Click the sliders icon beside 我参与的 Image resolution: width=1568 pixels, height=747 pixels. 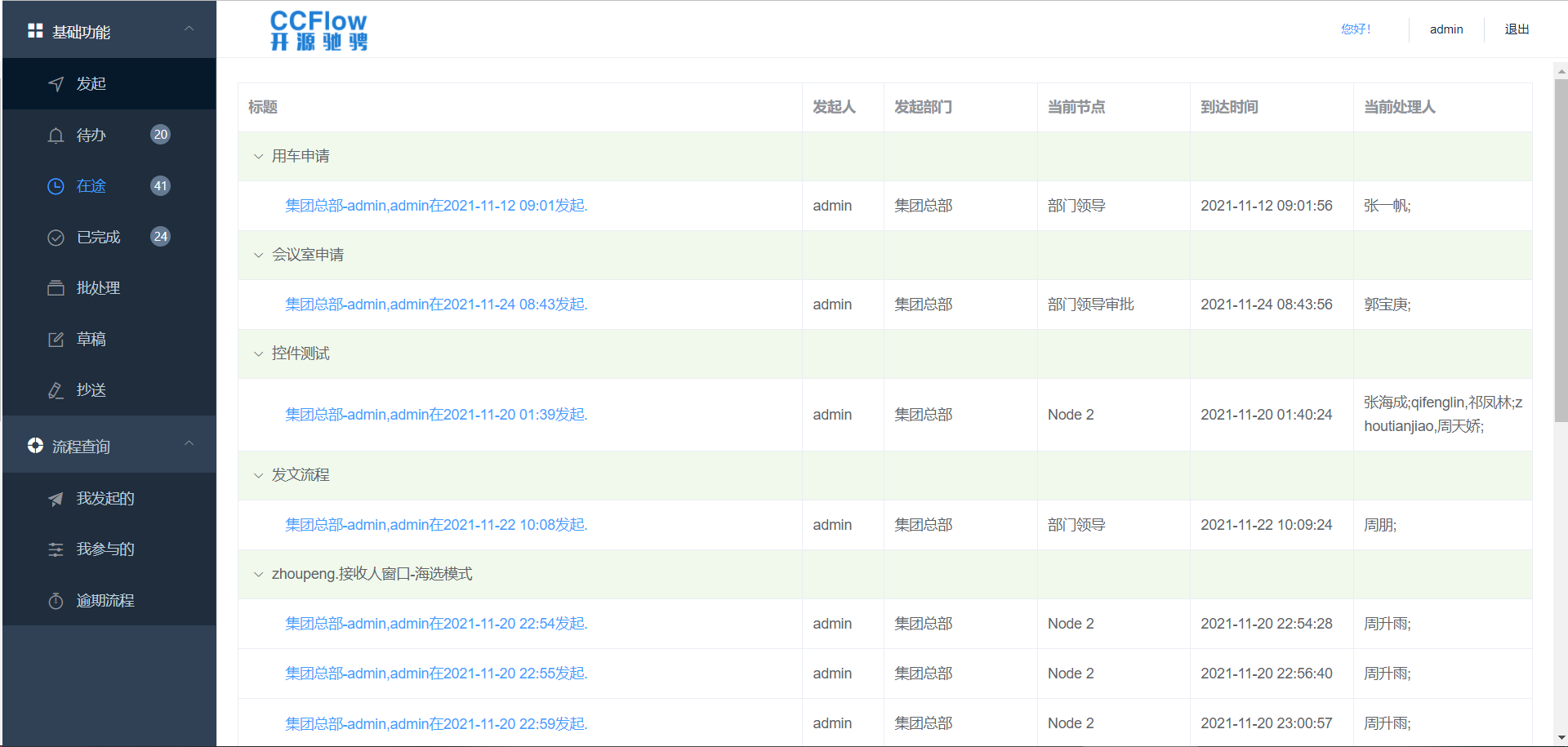click(x=56, y=549)
